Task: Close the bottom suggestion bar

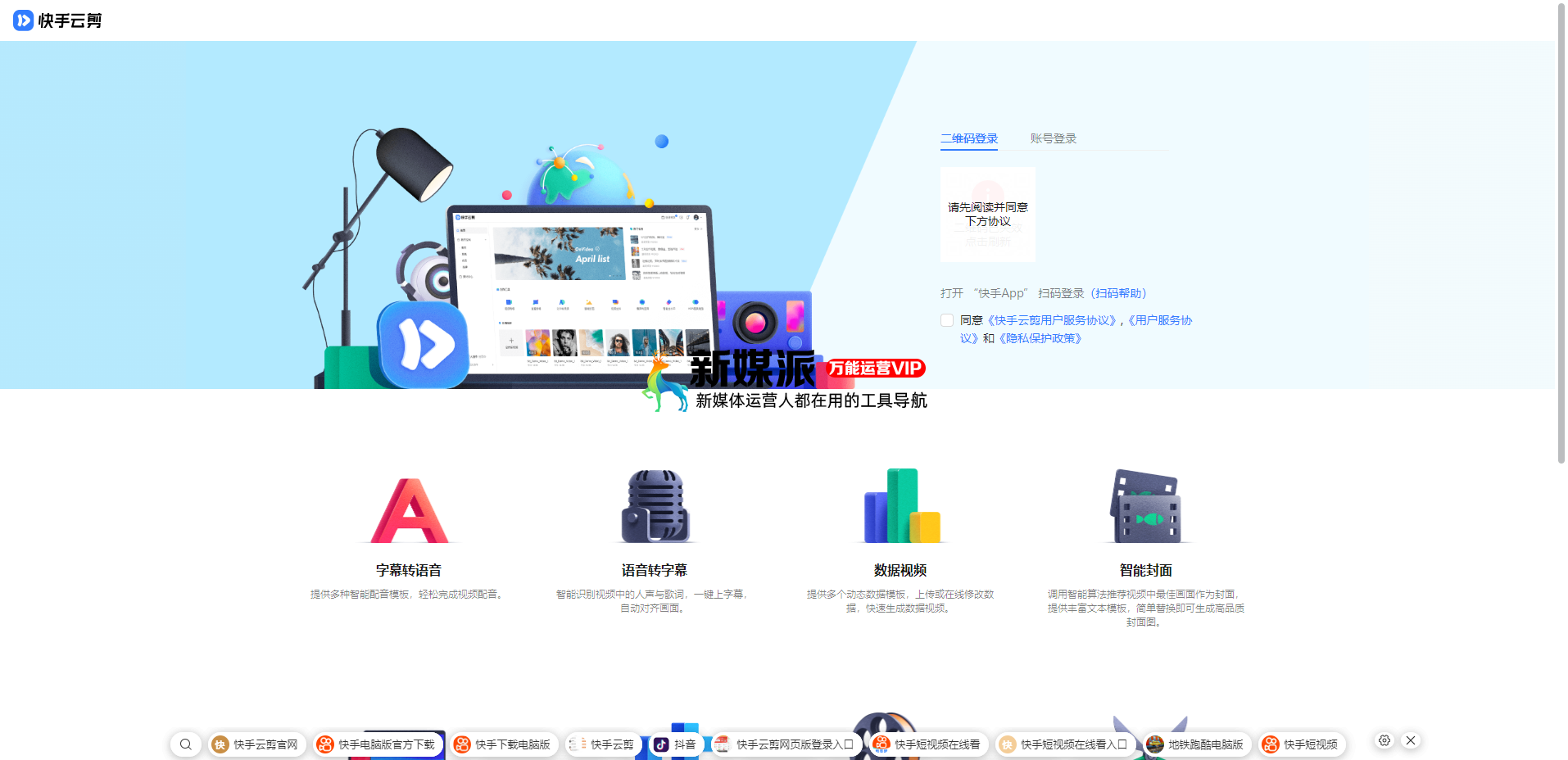Action: click(1411, 740)
